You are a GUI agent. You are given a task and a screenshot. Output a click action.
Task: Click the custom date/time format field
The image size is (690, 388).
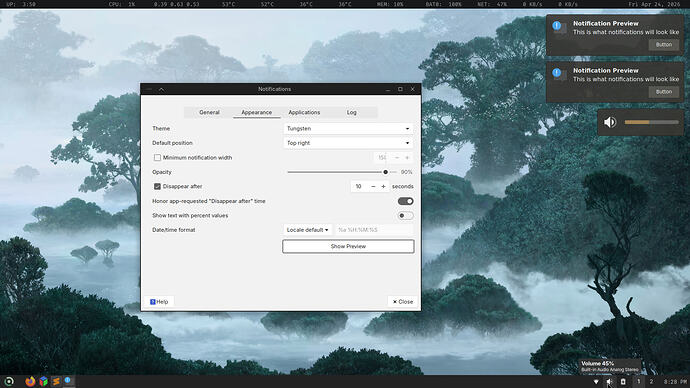click(374, 230)
